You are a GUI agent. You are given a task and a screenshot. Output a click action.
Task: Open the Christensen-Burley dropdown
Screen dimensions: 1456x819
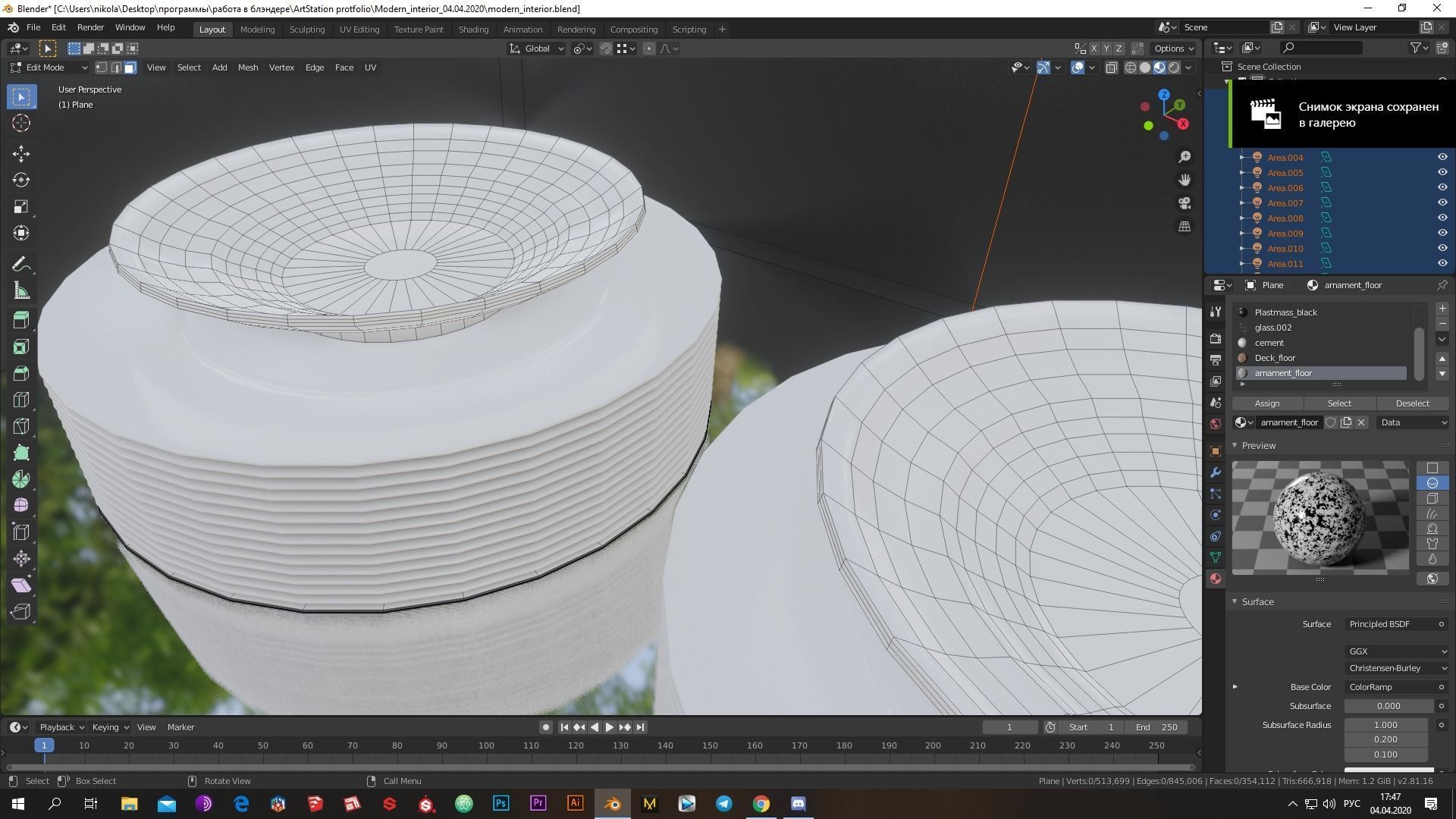[1397, 667]
